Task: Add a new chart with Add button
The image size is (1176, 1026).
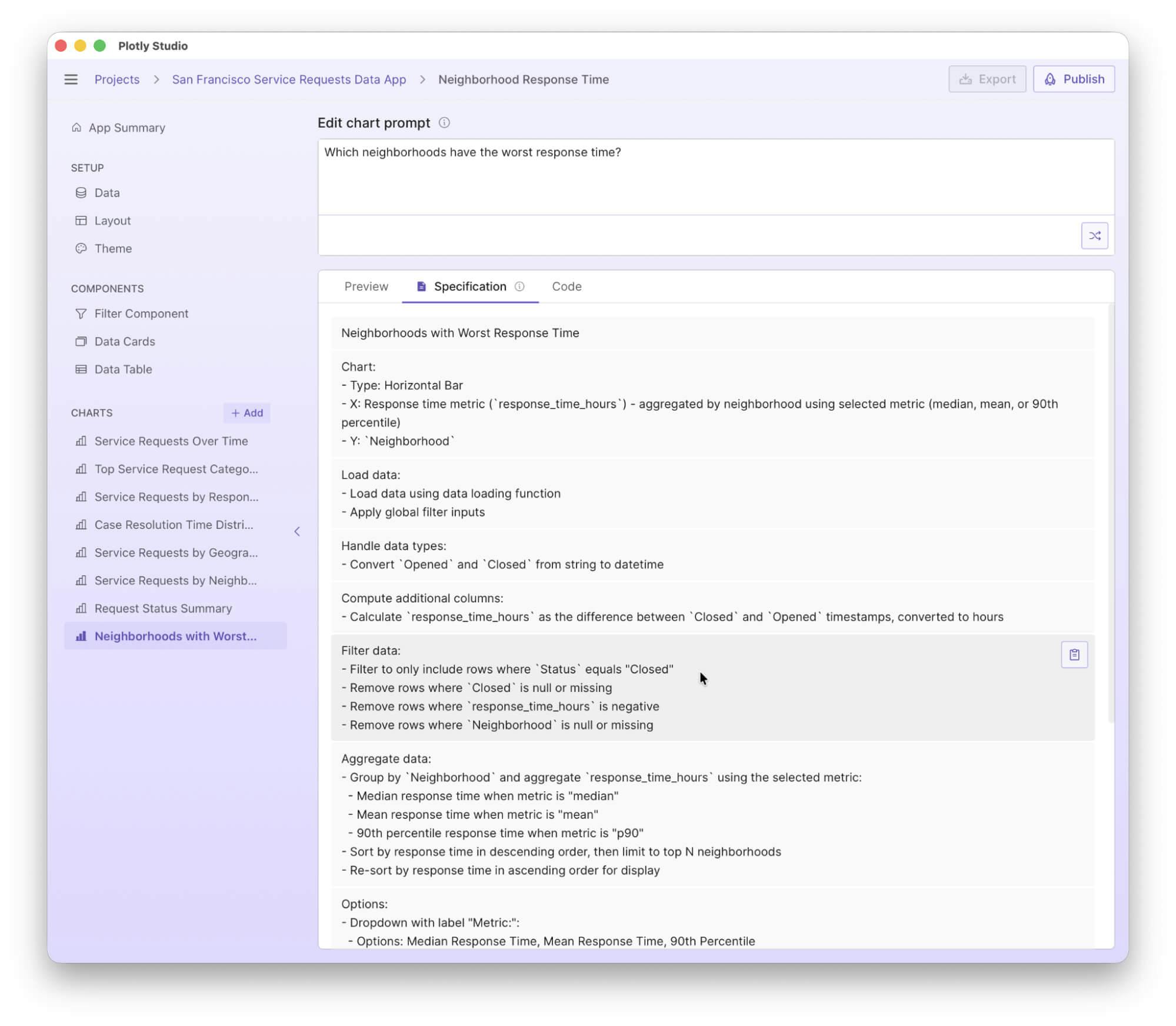Action: coord(246,412)
